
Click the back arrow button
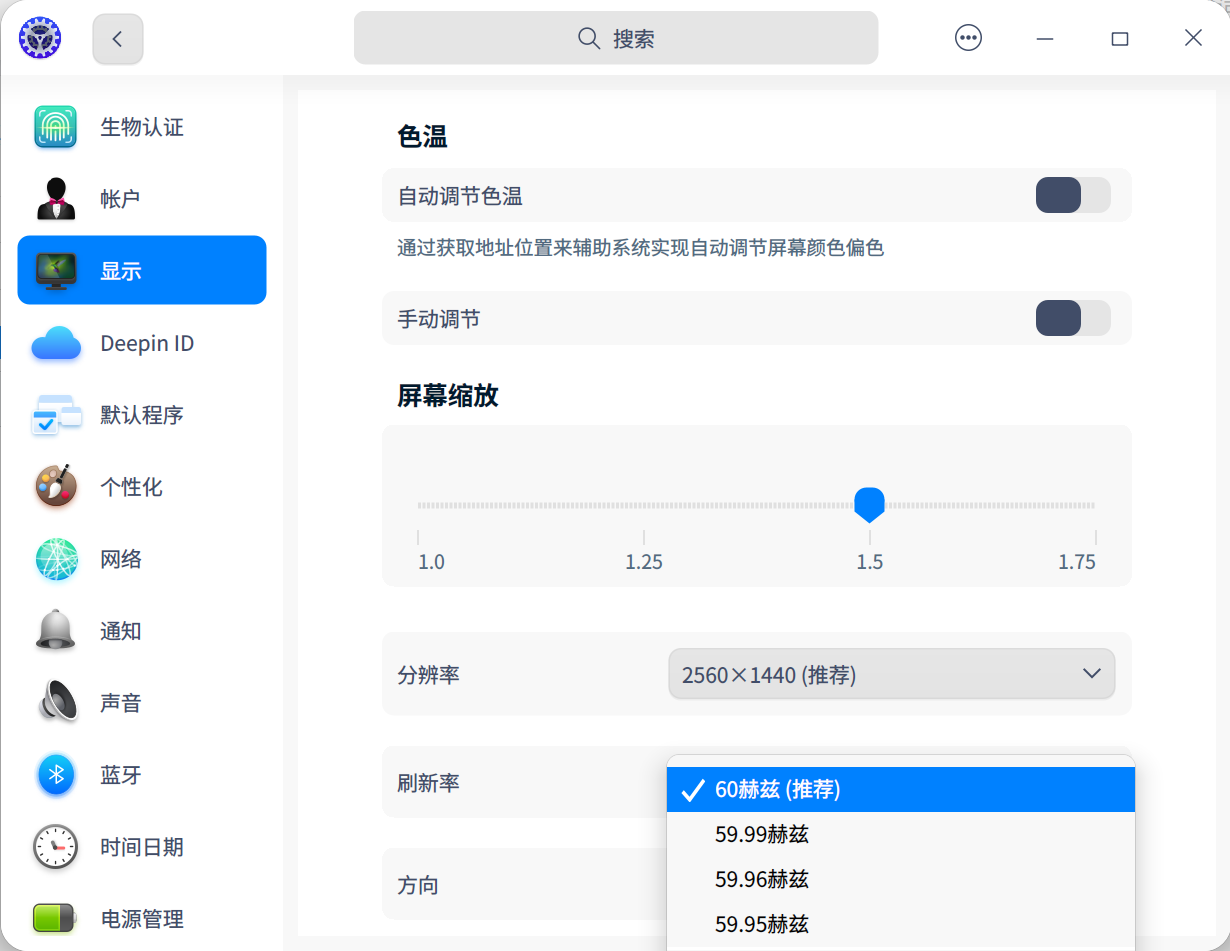point(117,38)
